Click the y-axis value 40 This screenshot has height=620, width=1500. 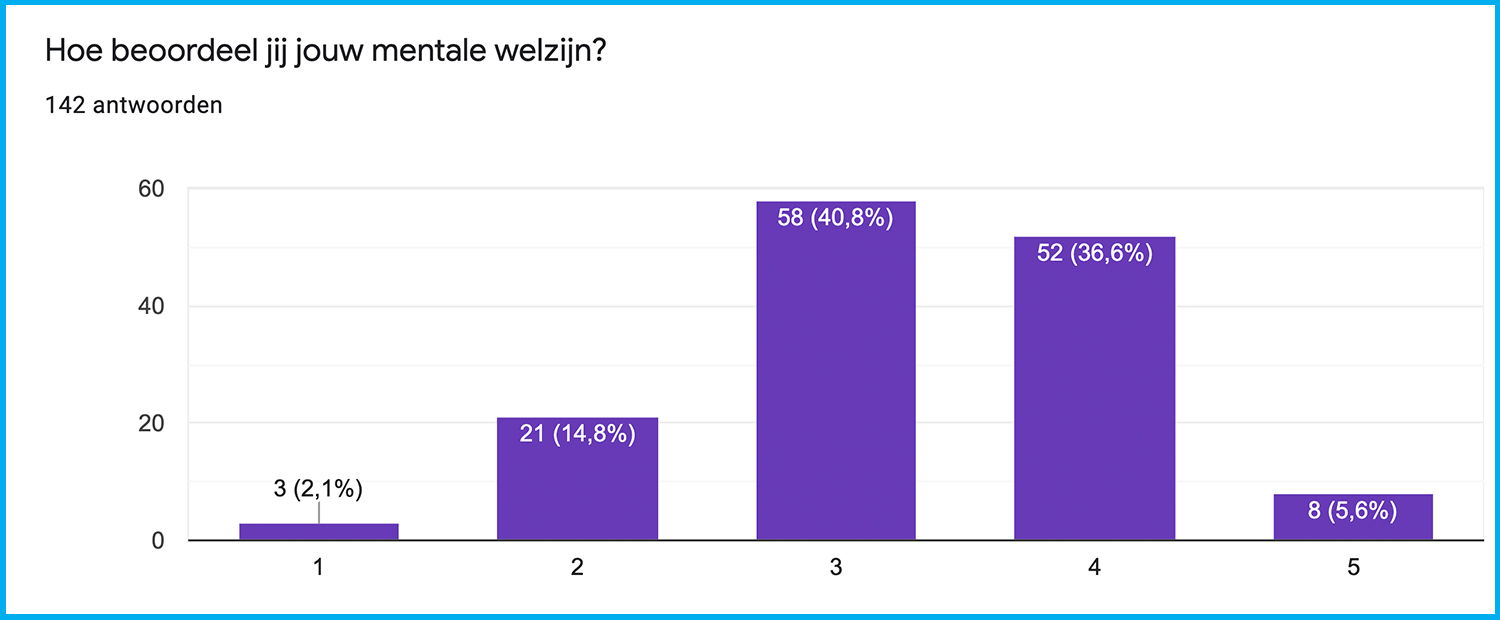[150, 306]
